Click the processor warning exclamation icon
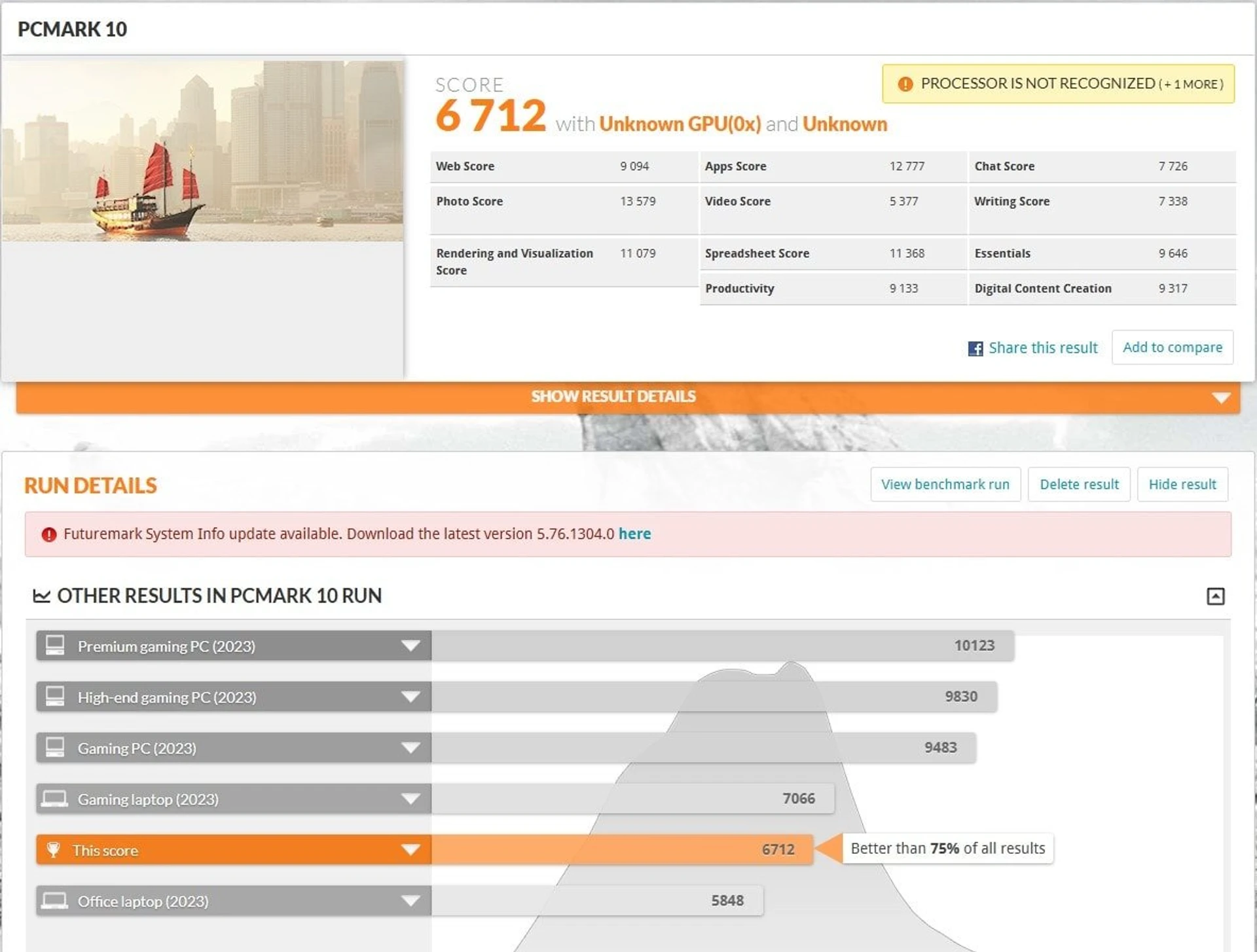Viewport: 1257px width, 952px height. pyautogui.click(x=905, y=84)
